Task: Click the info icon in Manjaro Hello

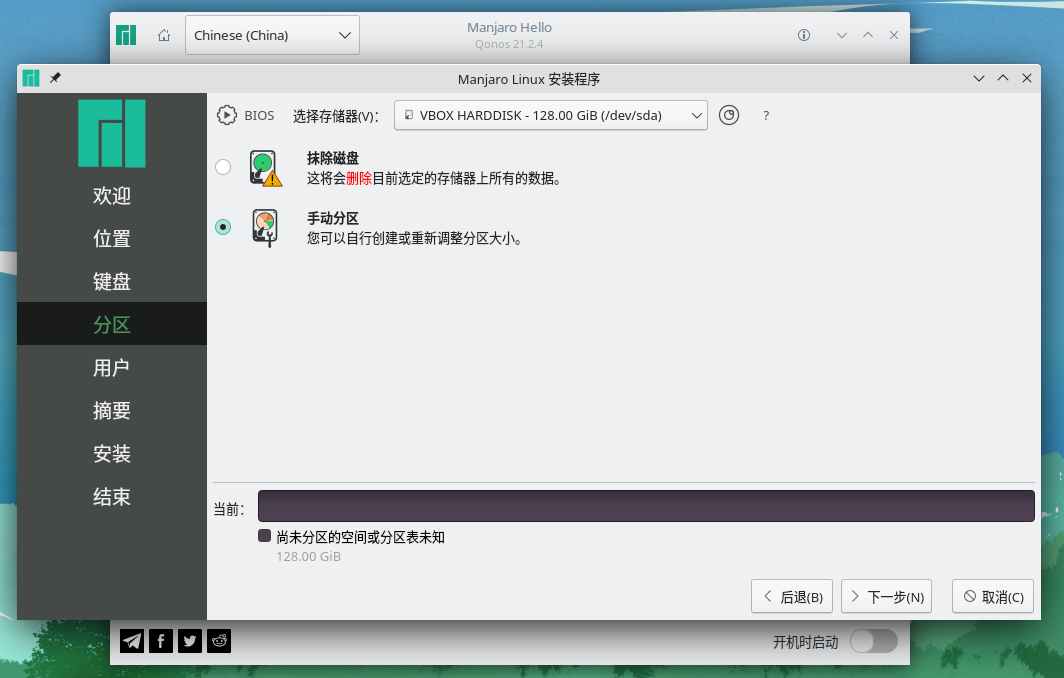Action: point(803,35)
